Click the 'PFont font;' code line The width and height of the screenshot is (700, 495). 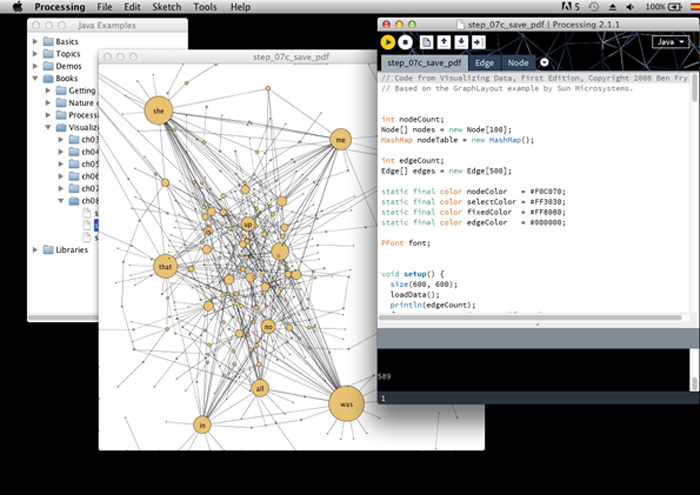click(x=405, y=243)
